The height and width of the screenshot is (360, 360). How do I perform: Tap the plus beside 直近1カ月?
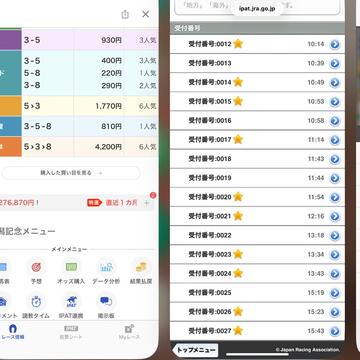point(147,203)
